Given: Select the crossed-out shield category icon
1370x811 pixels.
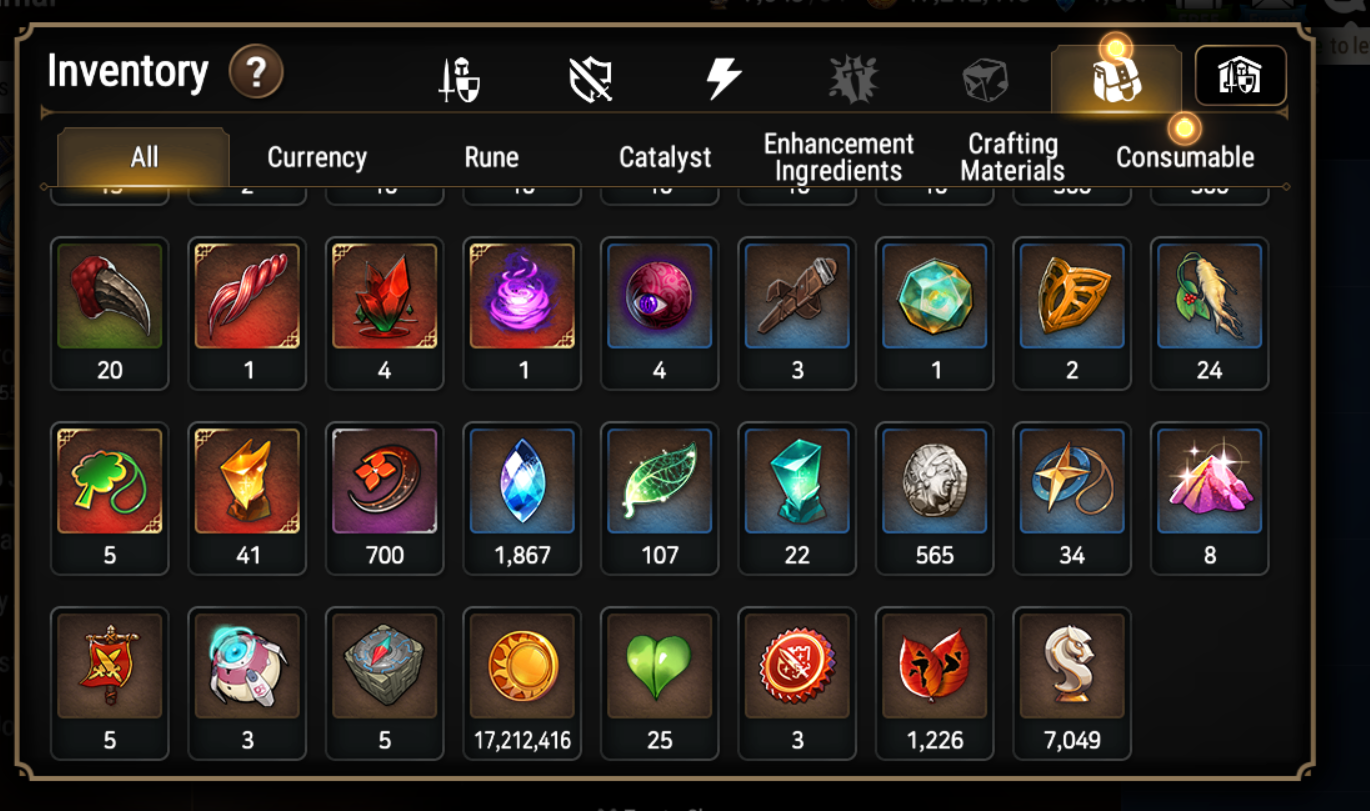Looking at the screenshot, I should [590, 79].
